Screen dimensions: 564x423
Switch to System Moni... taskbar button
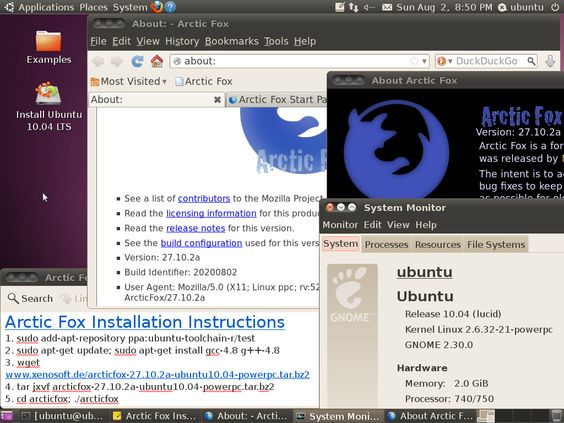338,416
